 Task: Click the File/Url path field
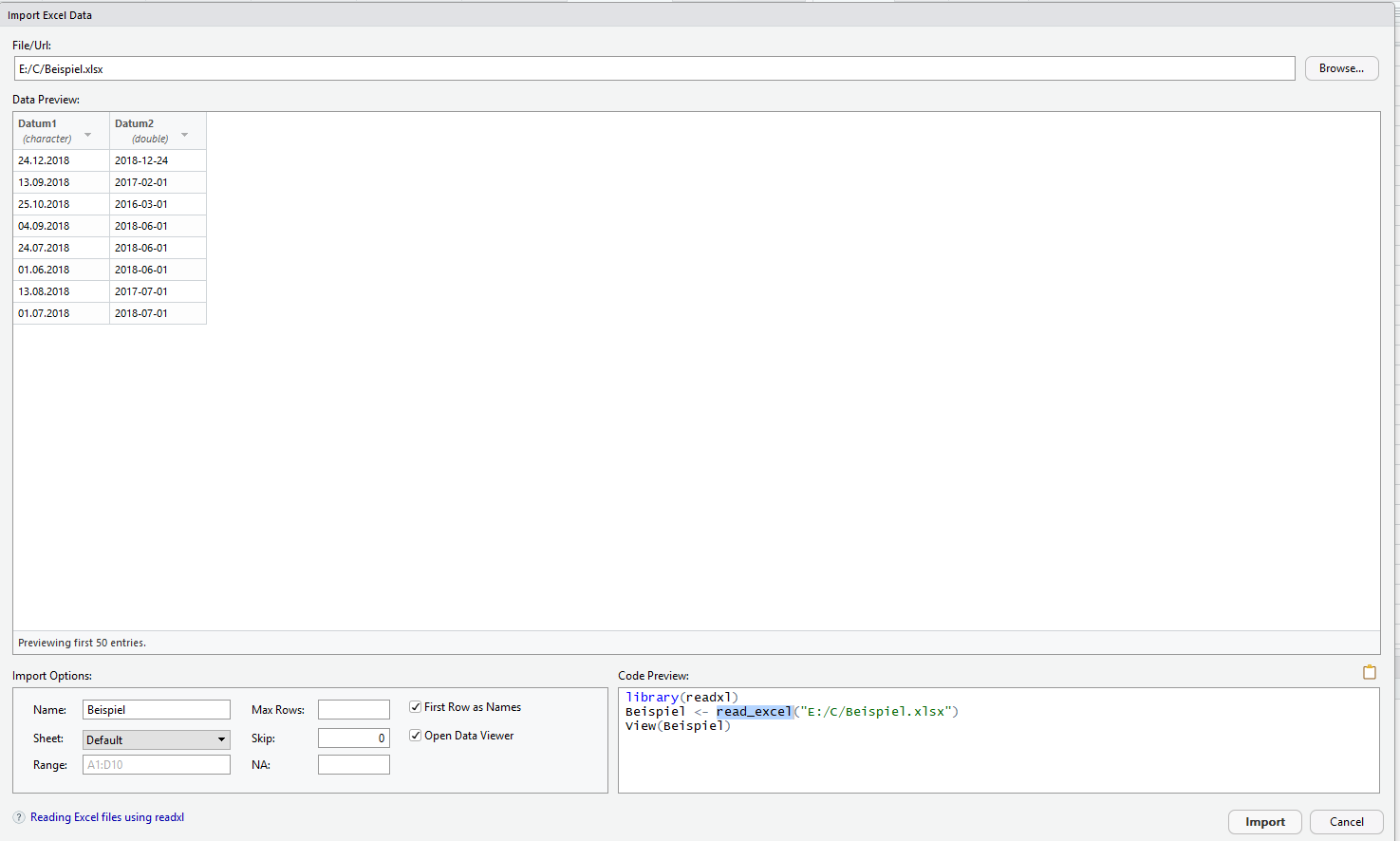(654, 68)
